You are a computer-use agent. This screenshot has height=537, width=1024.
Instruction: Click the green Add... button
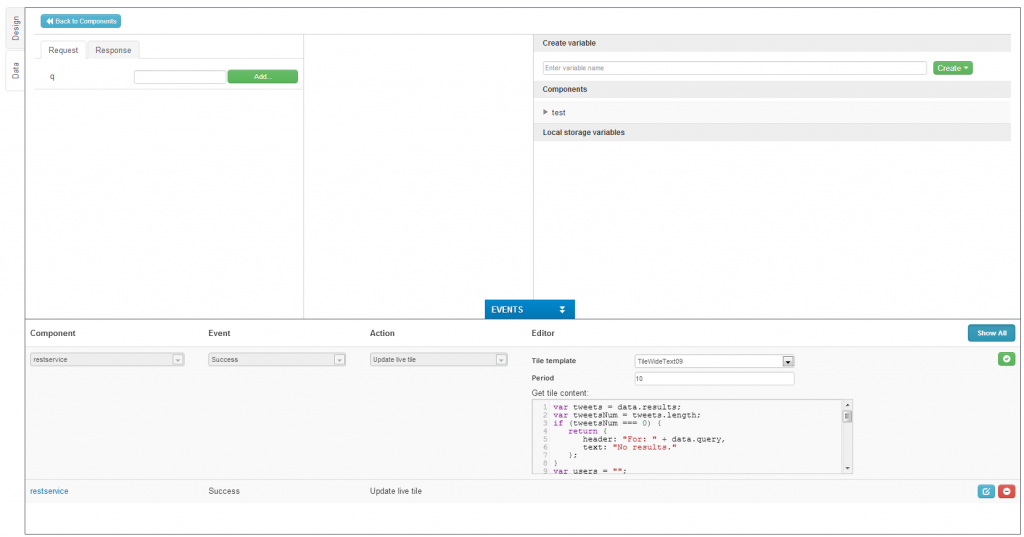tap(262, 76)
